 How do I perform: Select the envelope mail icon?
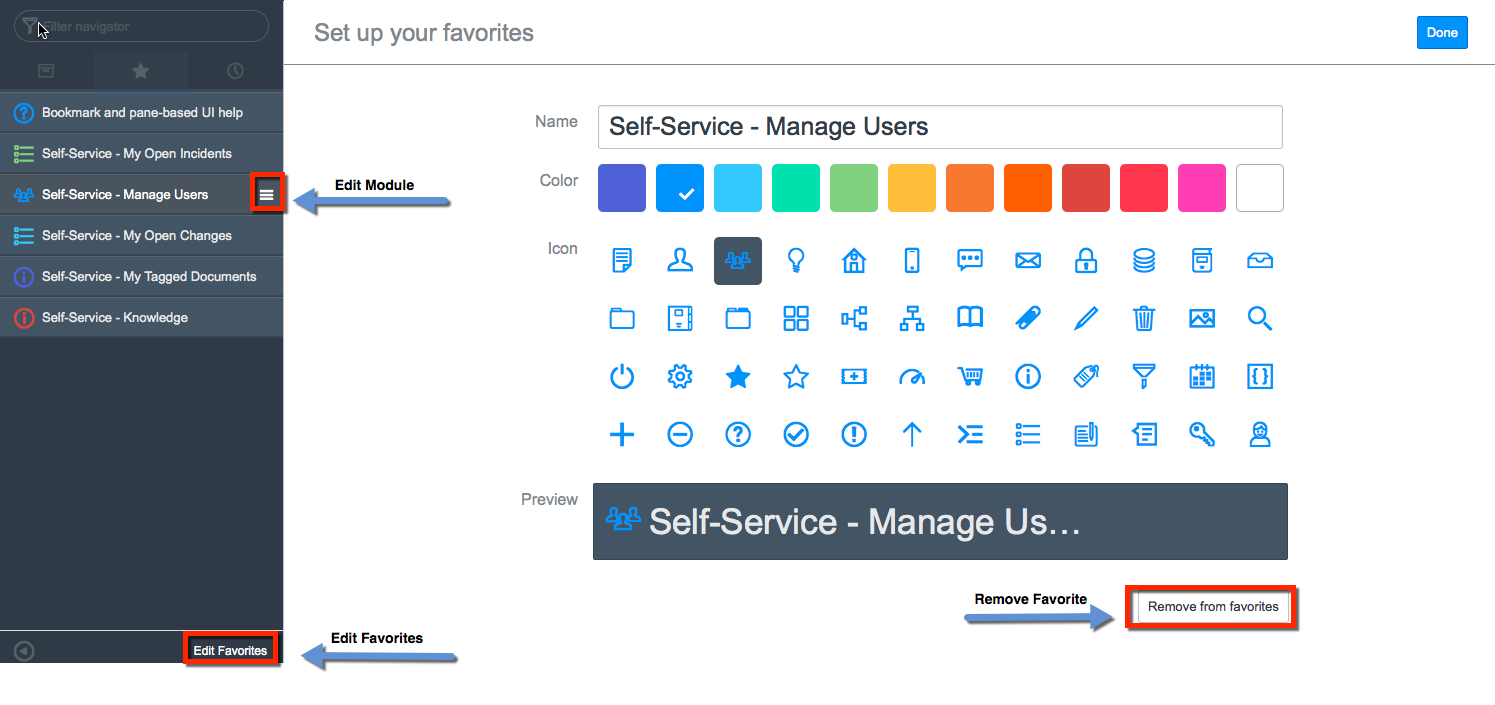tap(1028, 261)
